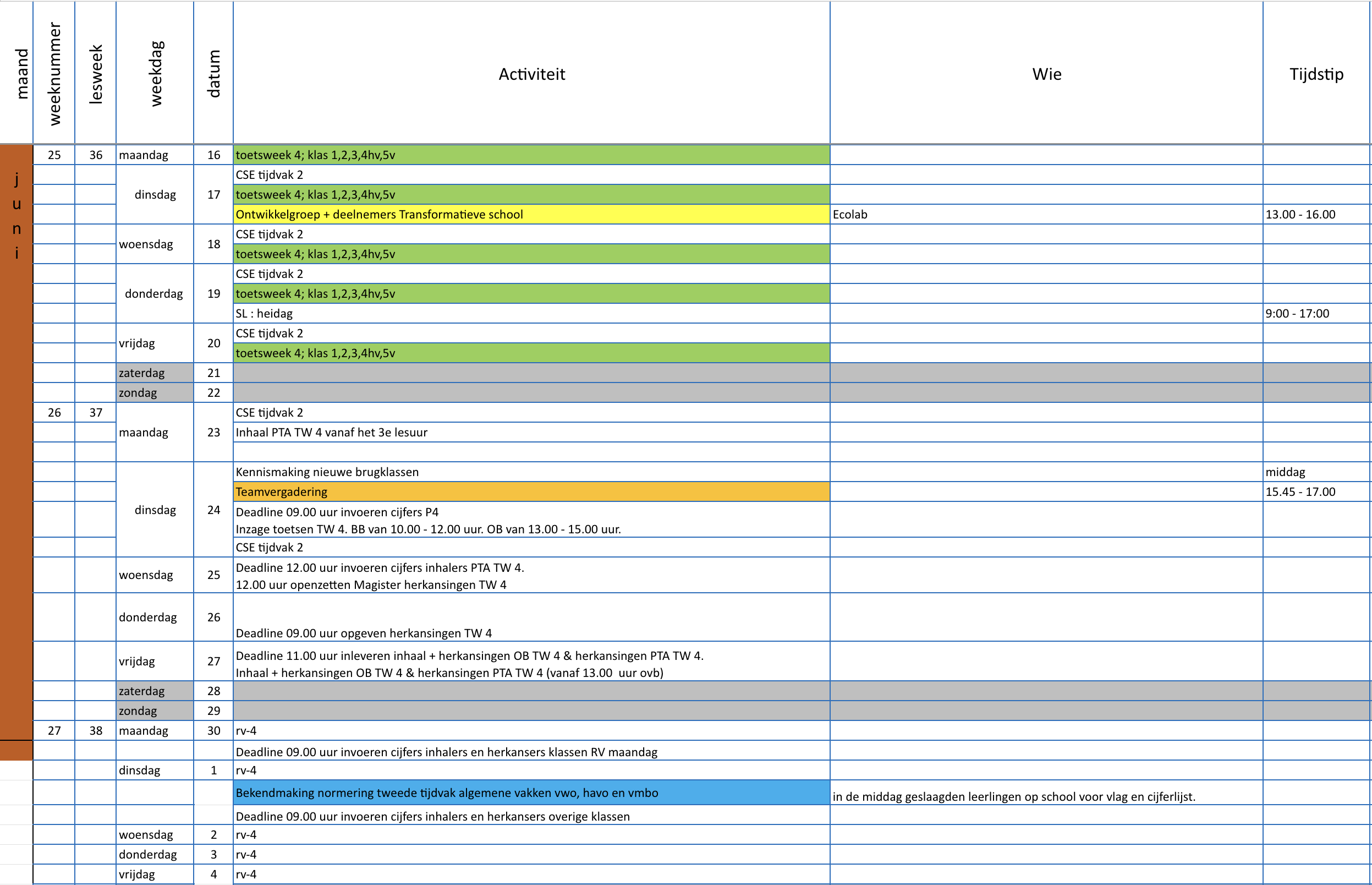The height and width of the screenshot is (885, 1372).
Task: Select weeknummer cell '25'
Action: [54, 155]
